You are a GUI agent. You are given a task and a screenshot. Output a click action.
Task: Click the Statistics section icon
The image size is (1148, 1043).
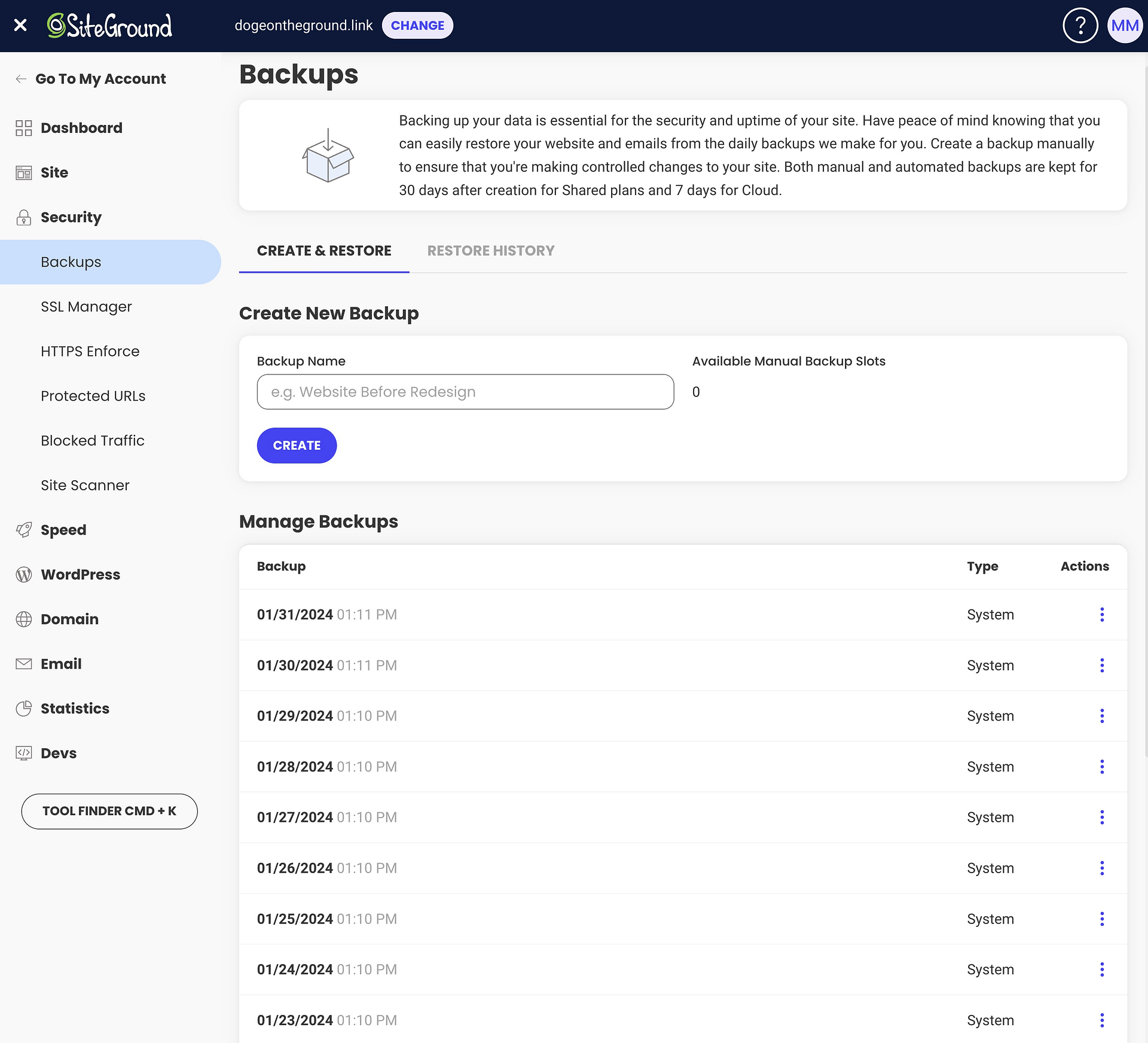(x=24, y=708)
